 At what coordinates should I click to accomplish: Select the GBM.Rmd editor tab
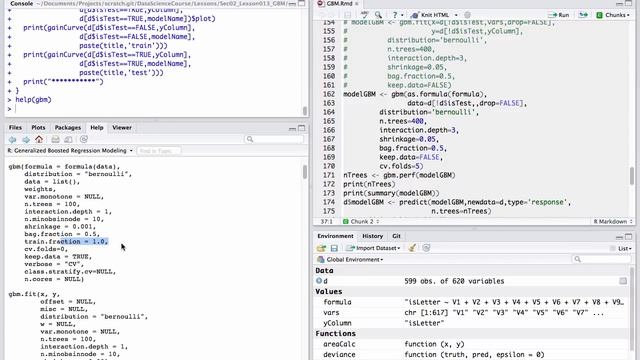click(340, 4)
